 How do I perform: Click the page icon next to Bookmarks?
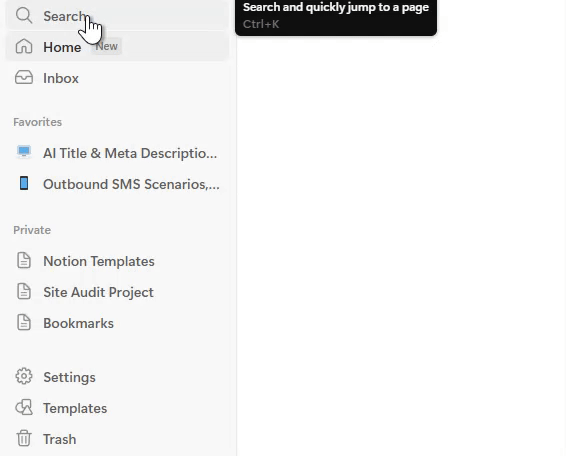(24, 322)
